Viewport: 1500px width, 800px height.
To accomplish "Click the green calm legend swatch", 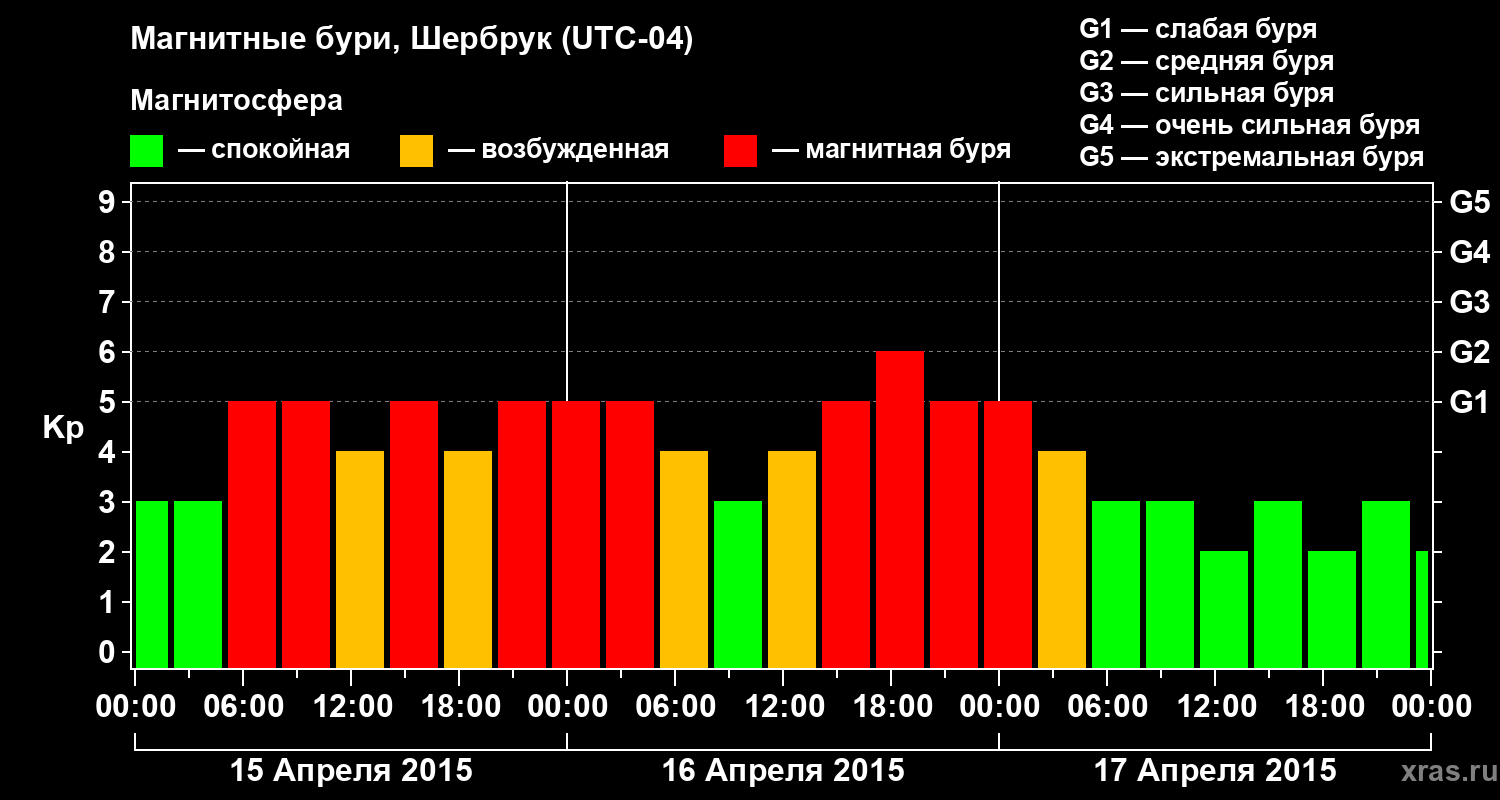I will 147,151.
